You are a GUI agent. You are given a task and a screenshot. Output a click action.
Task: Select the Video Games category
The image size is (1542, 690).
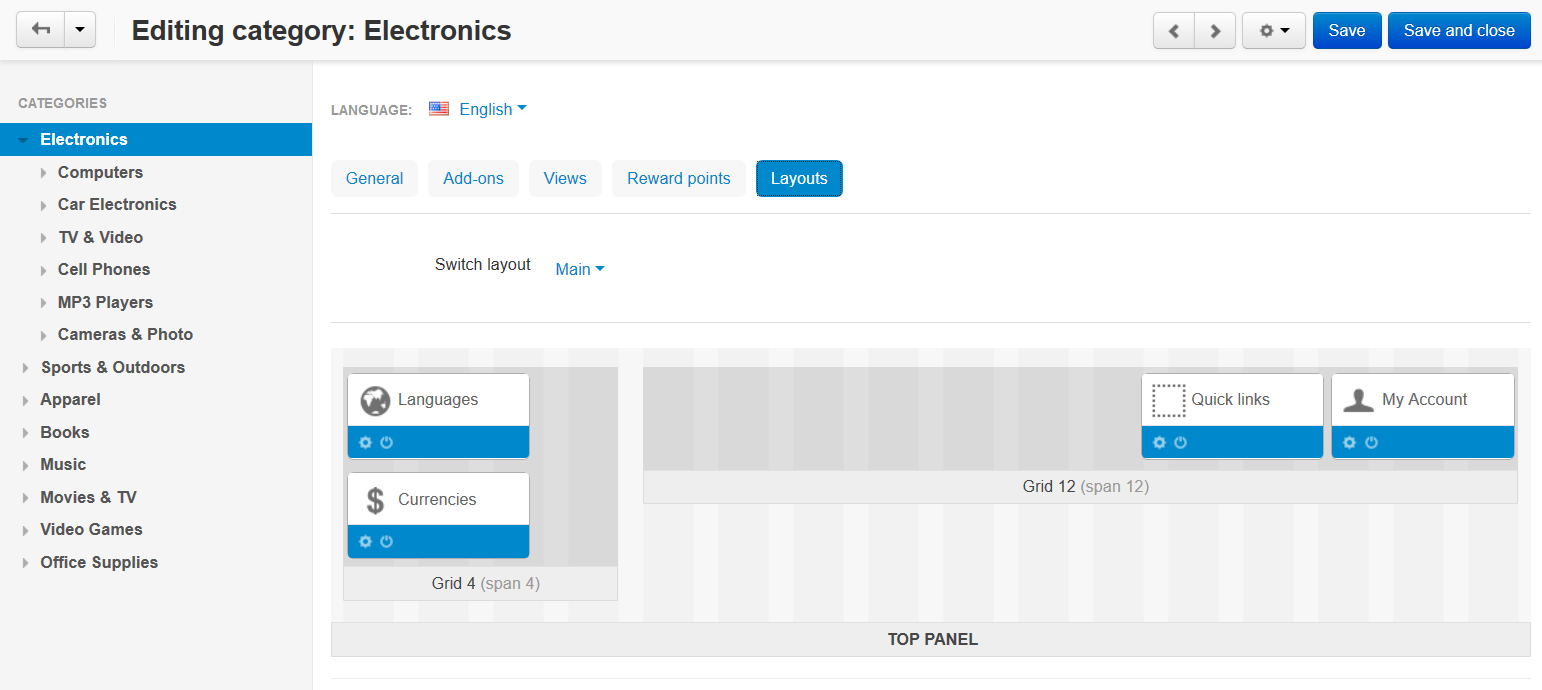[x=91, y=529]
